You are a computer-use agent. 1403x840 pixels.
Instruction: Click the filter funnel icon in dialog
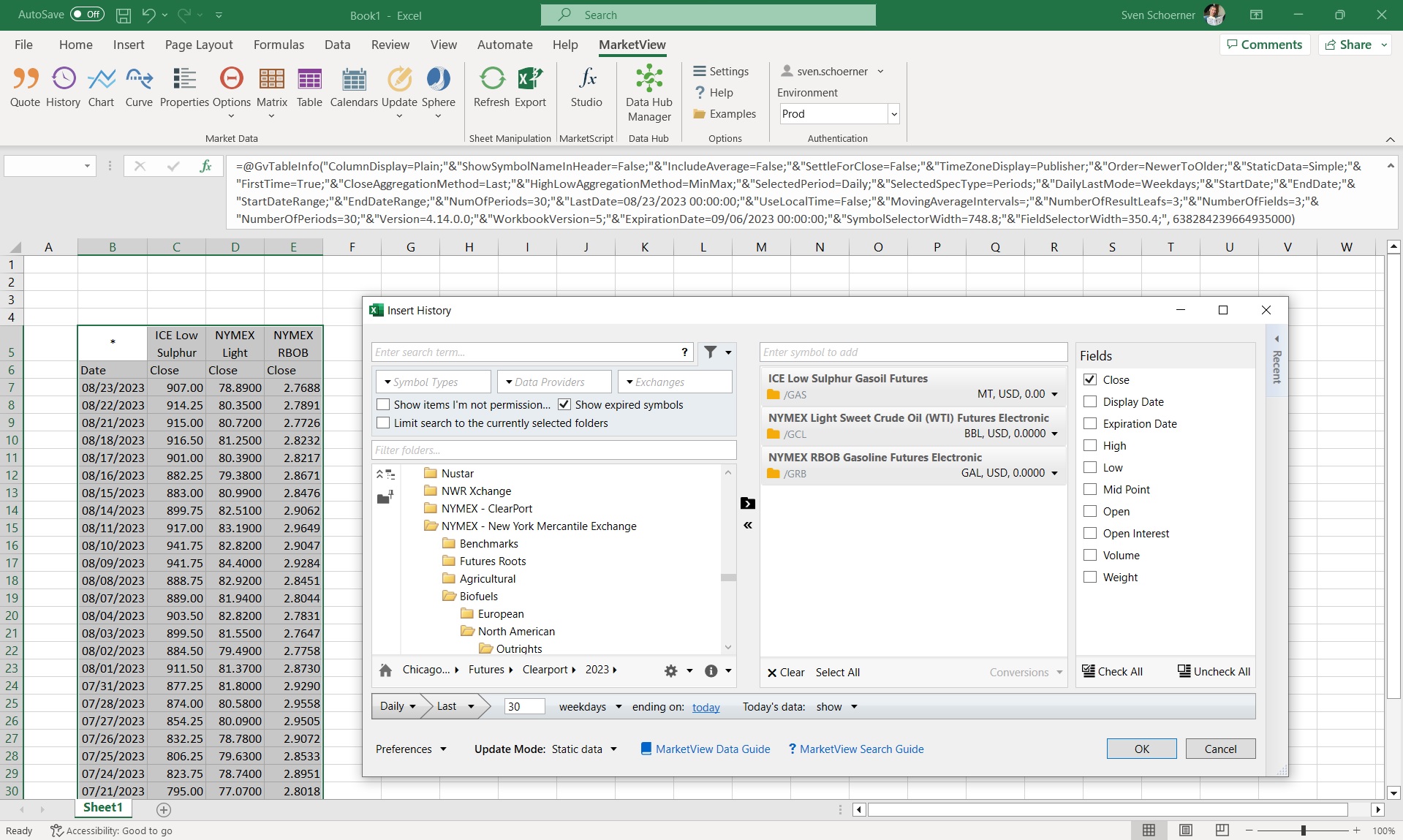click(x=710, y=352)
